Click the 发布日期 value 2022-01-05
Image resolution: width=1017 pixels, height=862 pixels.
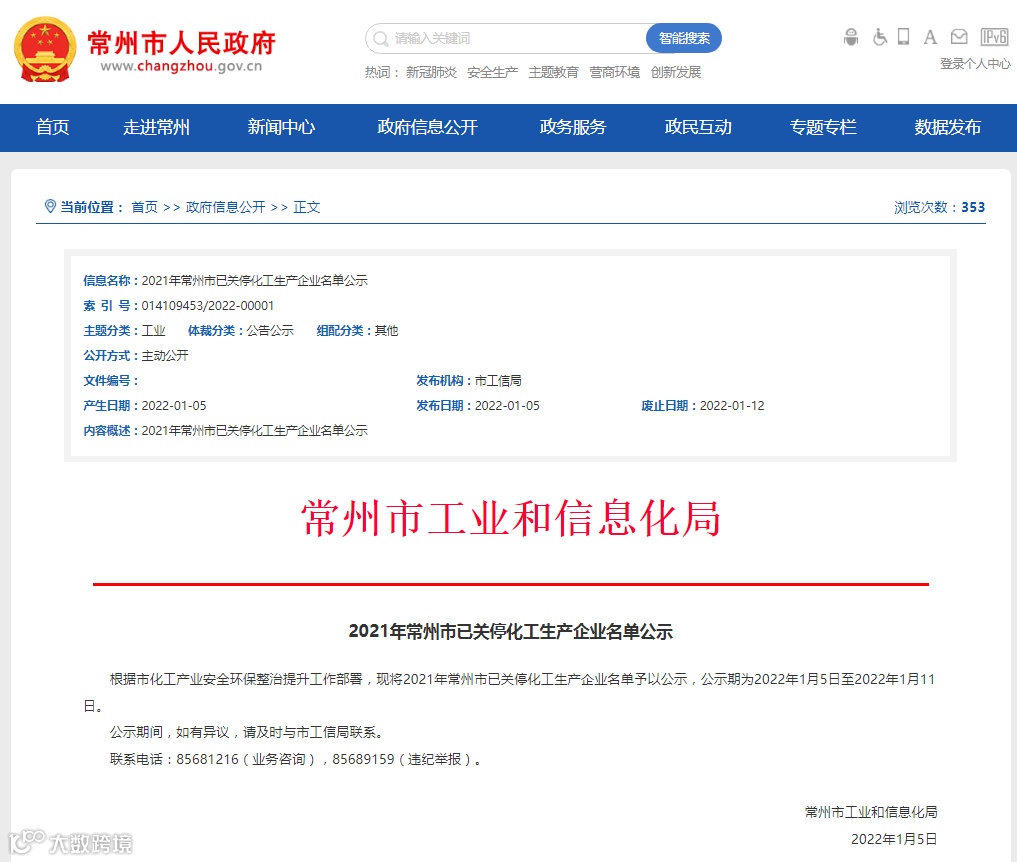(x=507, y=405)
